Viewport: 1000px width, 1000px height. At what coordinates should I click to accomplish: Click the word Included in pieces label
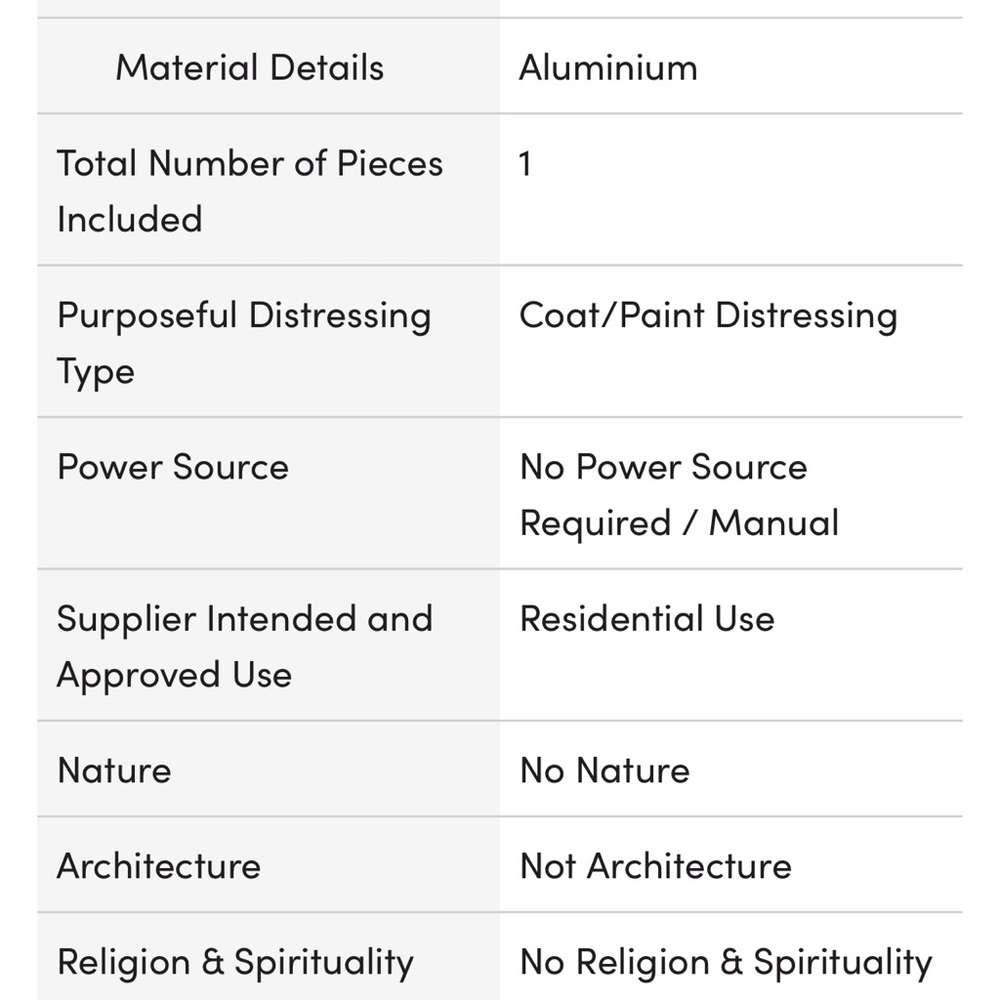pos(129,219)
